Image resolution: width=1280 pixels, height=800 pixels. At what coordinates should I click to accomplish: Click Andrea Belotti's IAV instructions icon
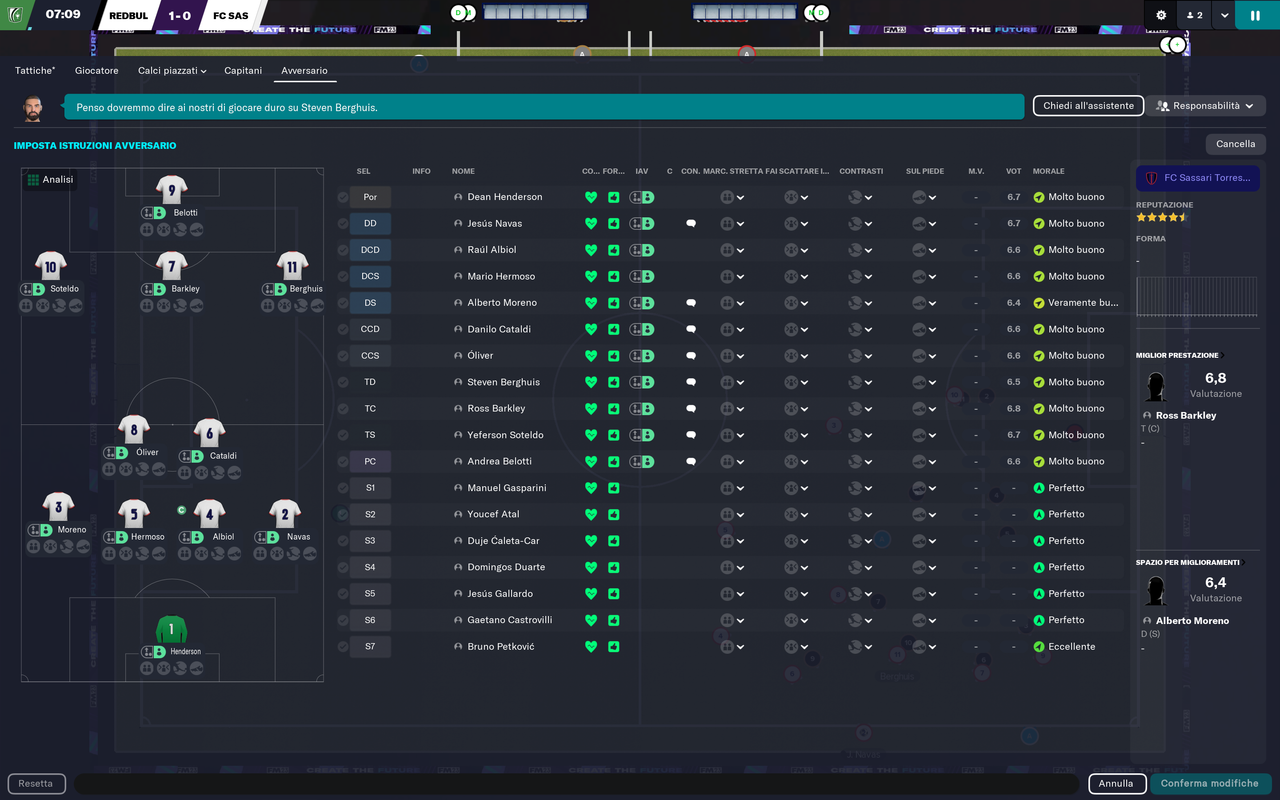pyautogui.click(x=642, y=462)
